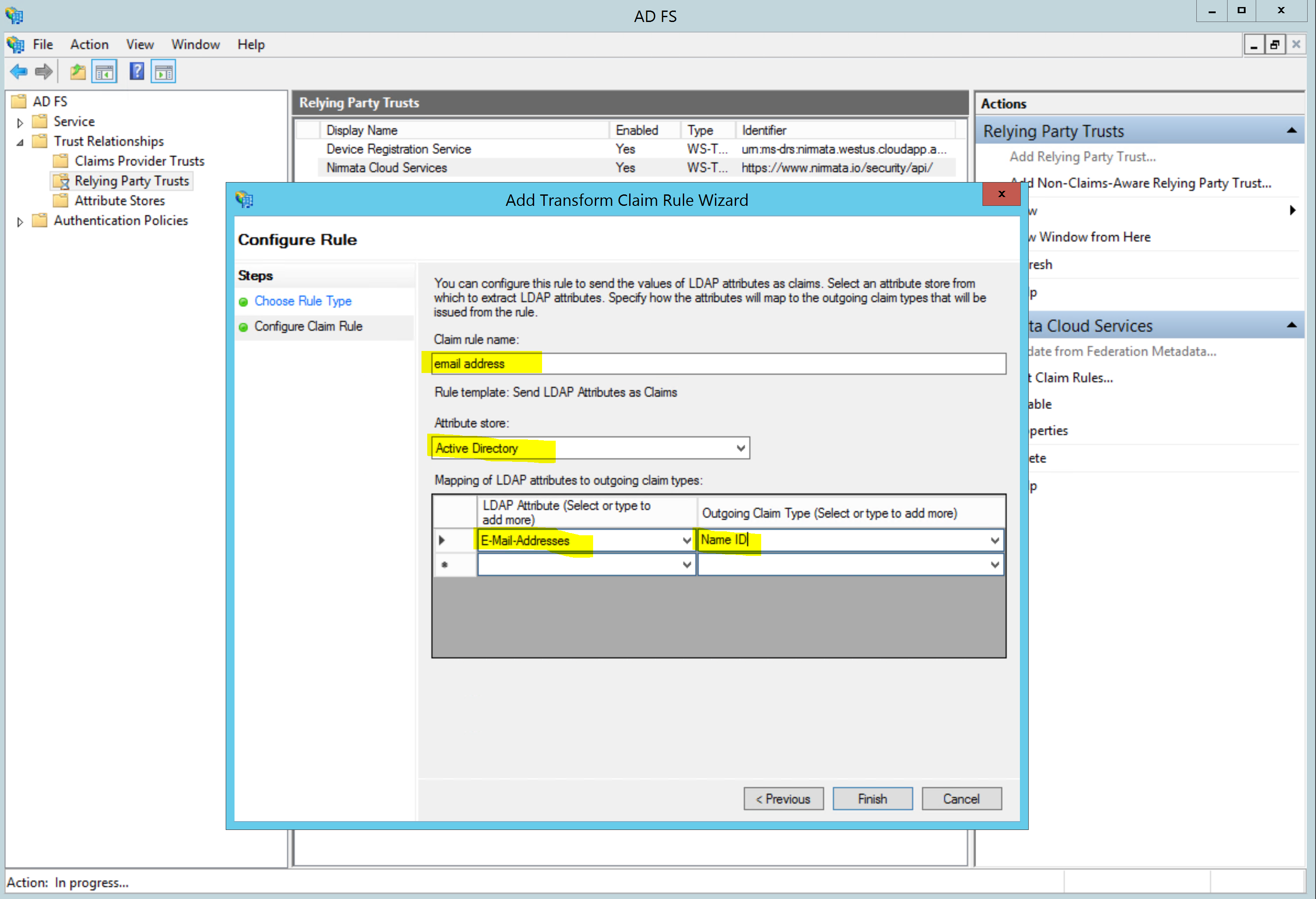This screenshot has height=899, width=1316.
Task: Toggle the Show/Hide Action Pane icon
Action: [164, 72]
